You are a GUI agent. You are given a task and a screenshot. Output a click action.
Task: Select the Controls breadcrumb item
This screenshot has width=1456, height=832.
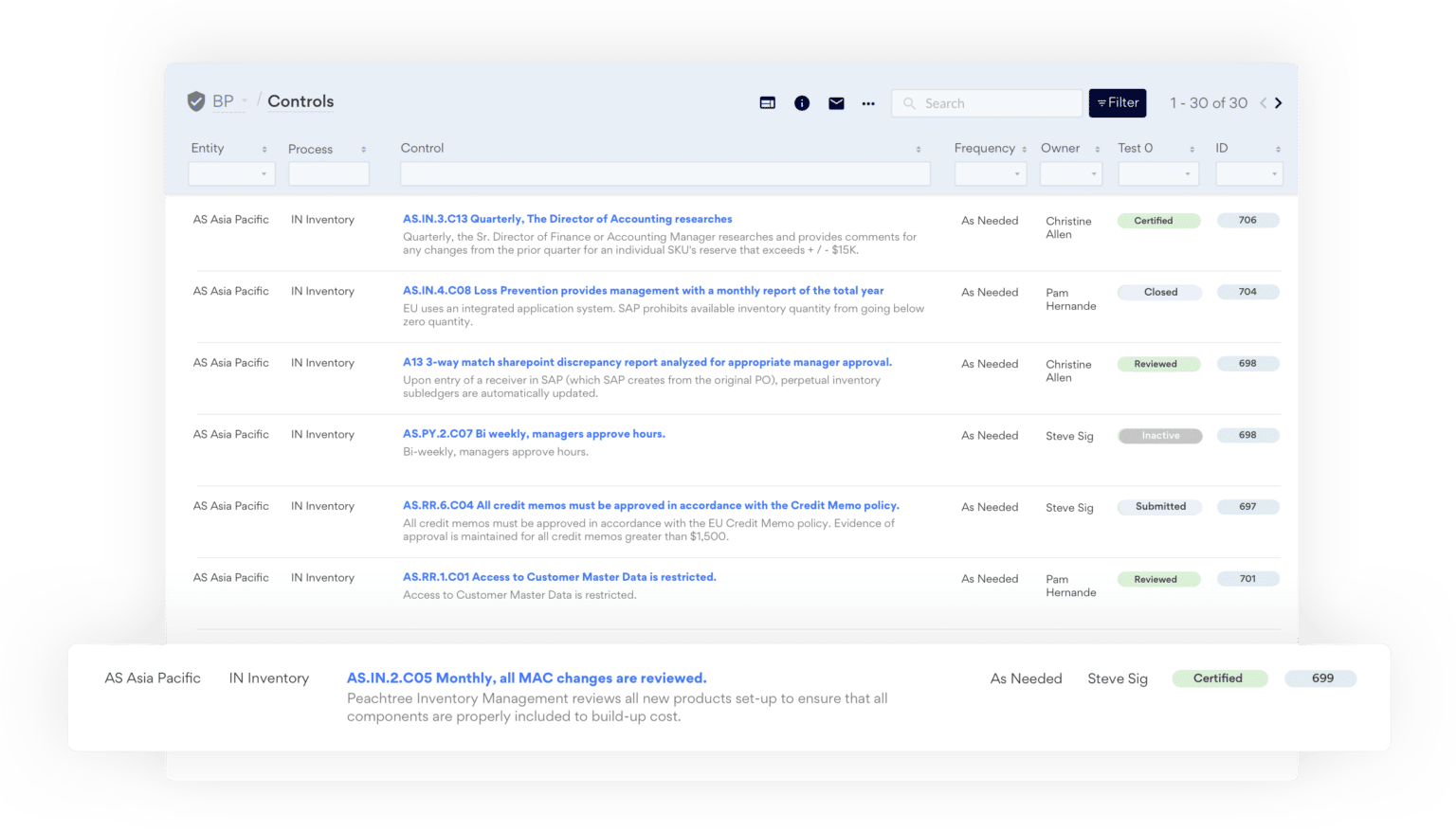click(x=300, y=101)
